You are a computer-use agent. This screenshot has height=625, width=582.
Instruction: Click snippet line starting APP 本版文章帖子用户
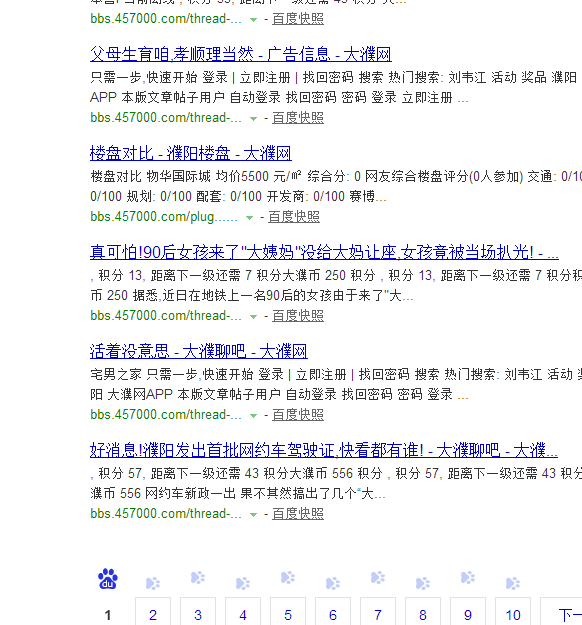[279, 97]
